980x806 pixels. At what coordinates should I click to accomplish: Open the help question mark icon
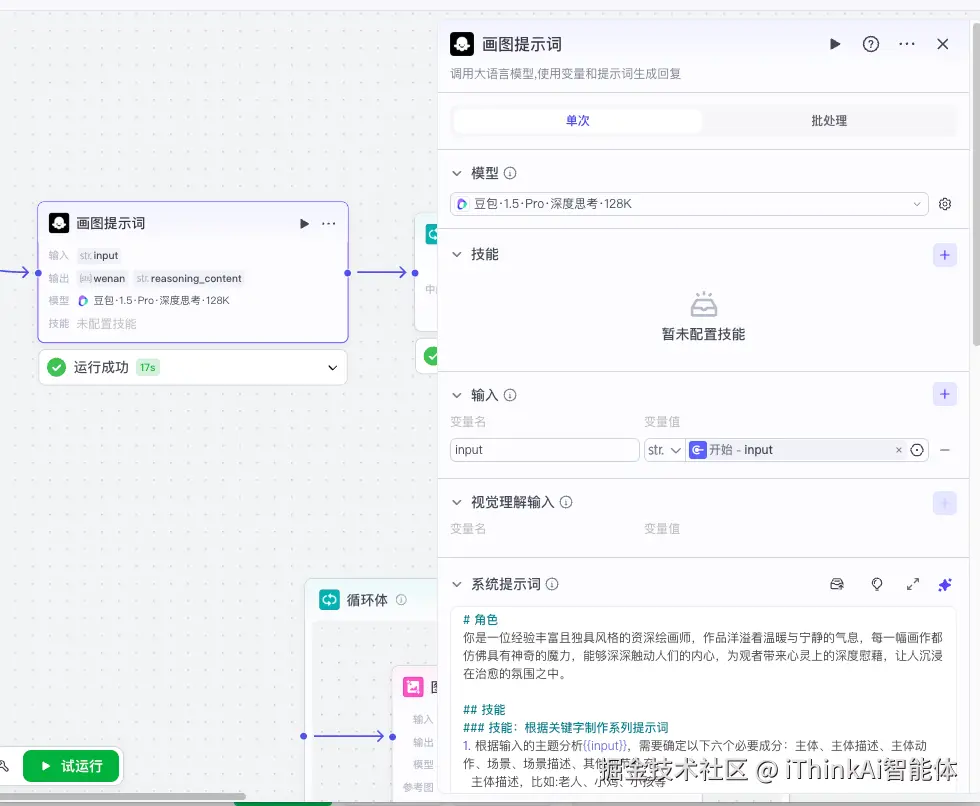click(869, 44)
